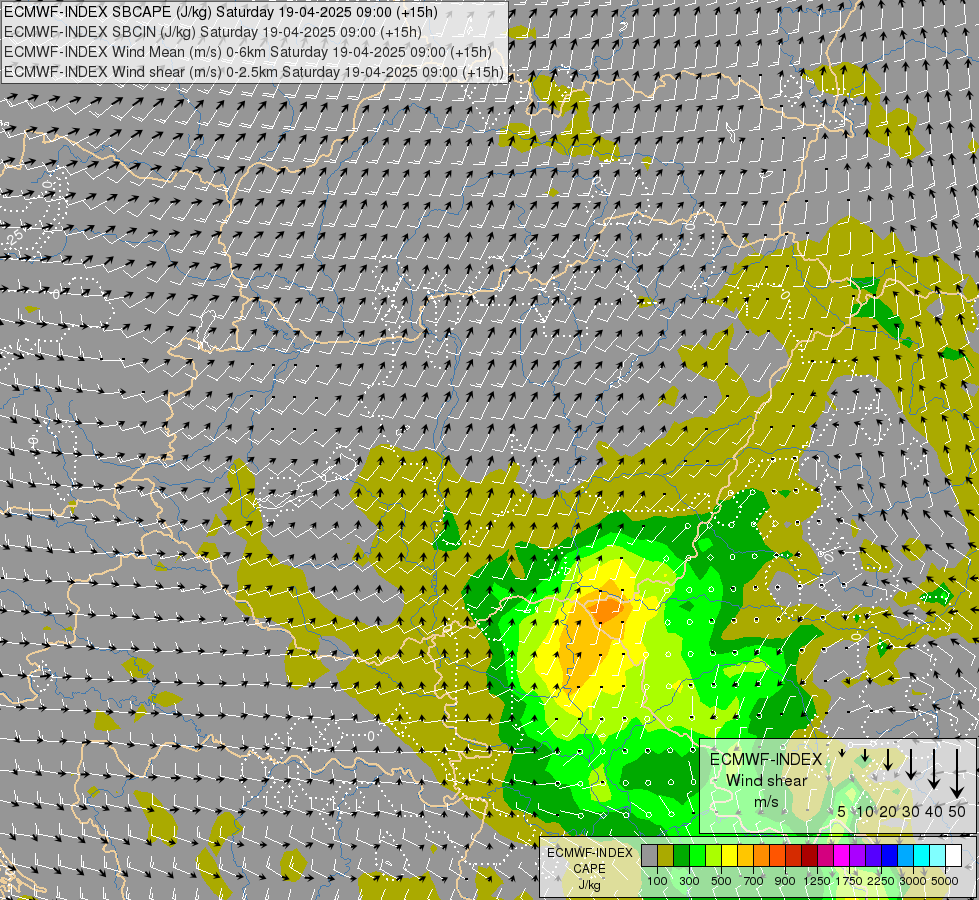The image size is (979, 900).
Task: Select the amber-gold CAPE legend swatch
Action: (x=745, y=855)
